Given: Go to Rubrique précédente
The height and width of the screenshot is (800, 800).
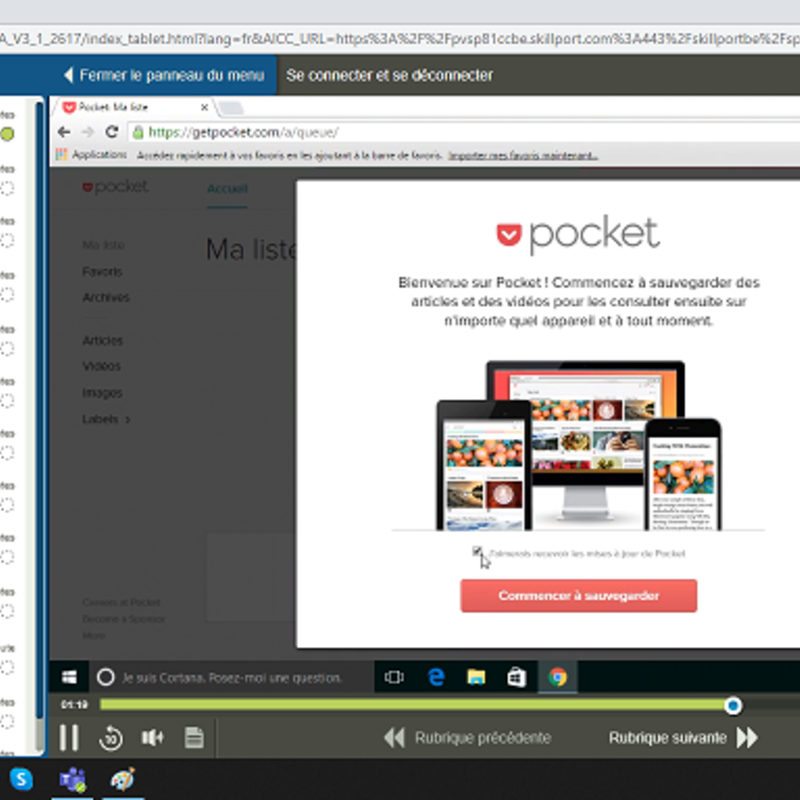Looking at the screenshot, I should [x=467, y=738].
